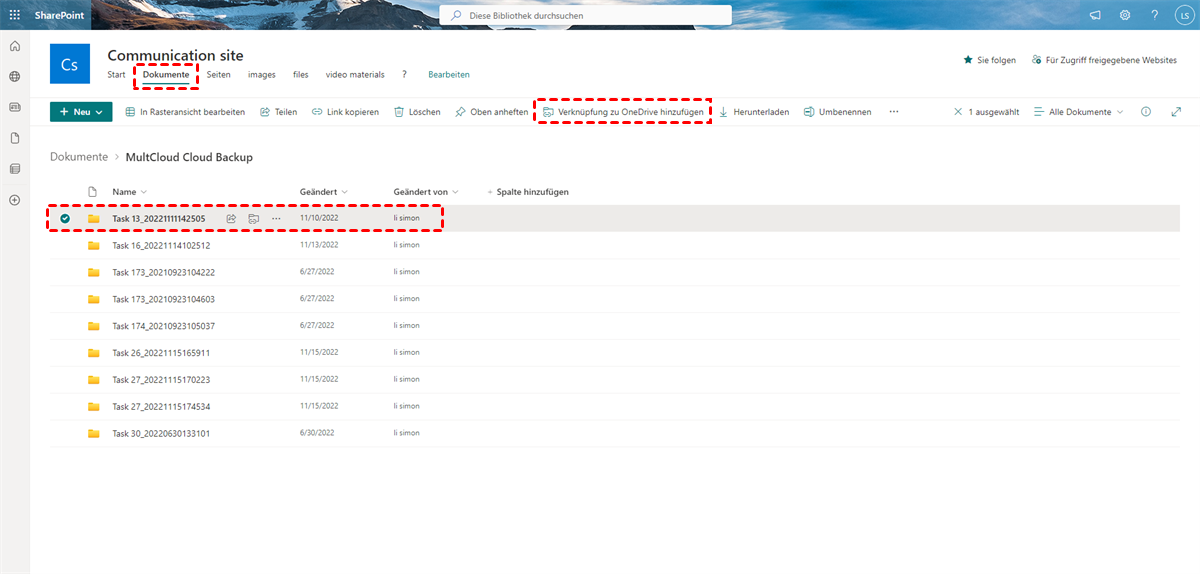Click folder icon of Task 16_20221114102512
The image size is (1200, 574).
pos(93,245)
